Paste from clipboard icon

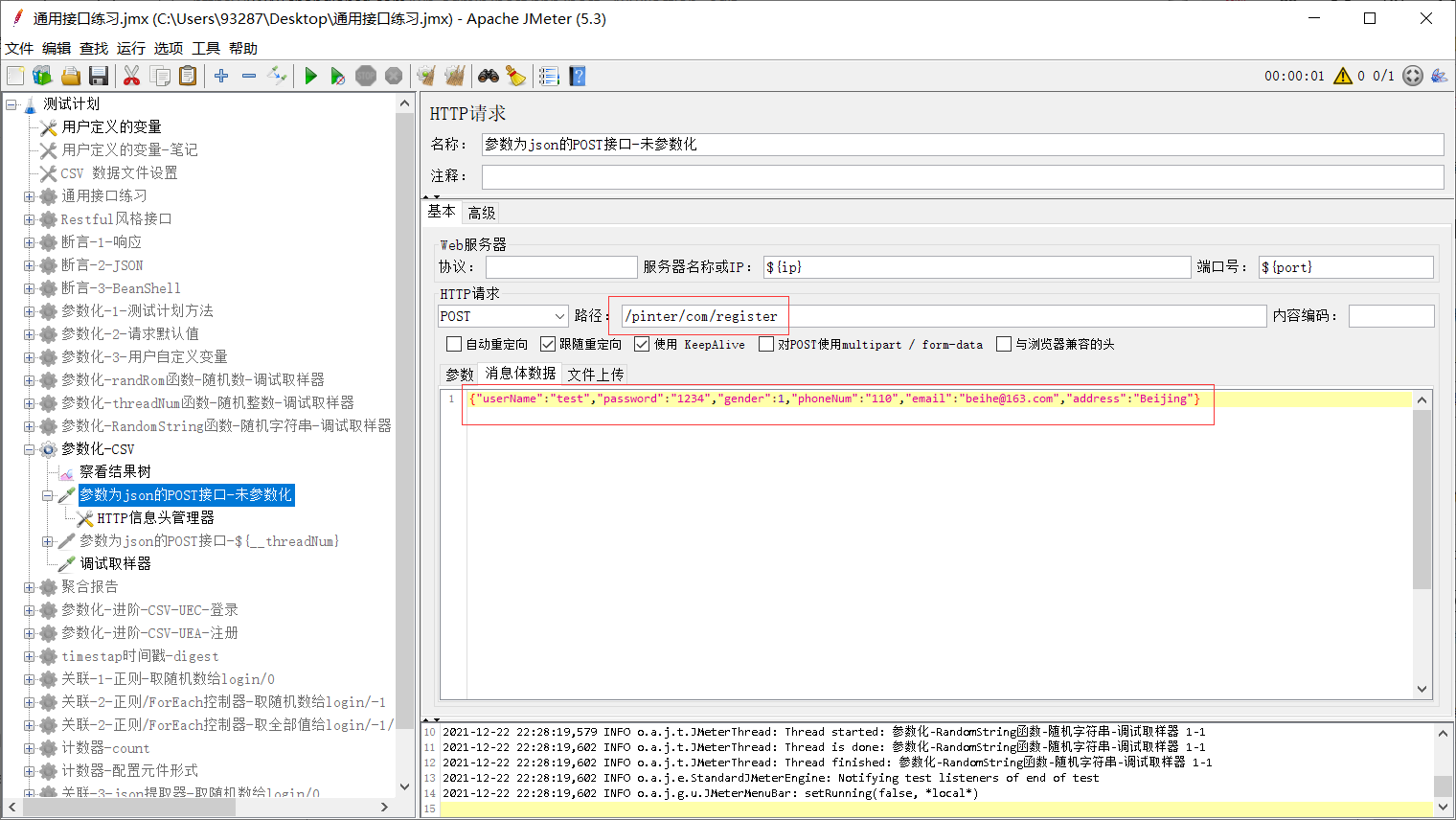coord(188,76)
